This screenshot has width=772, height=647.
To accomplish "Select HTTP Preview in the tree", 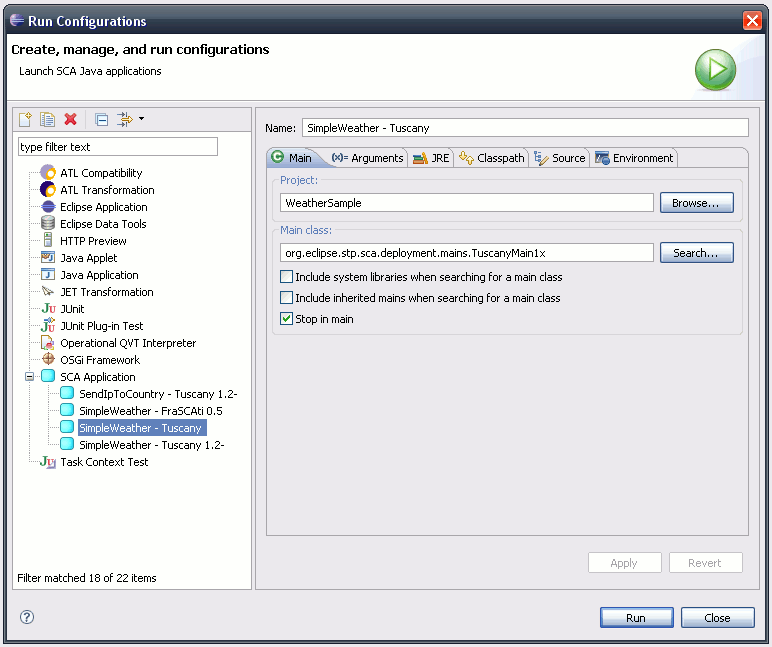I will (94, 241).
